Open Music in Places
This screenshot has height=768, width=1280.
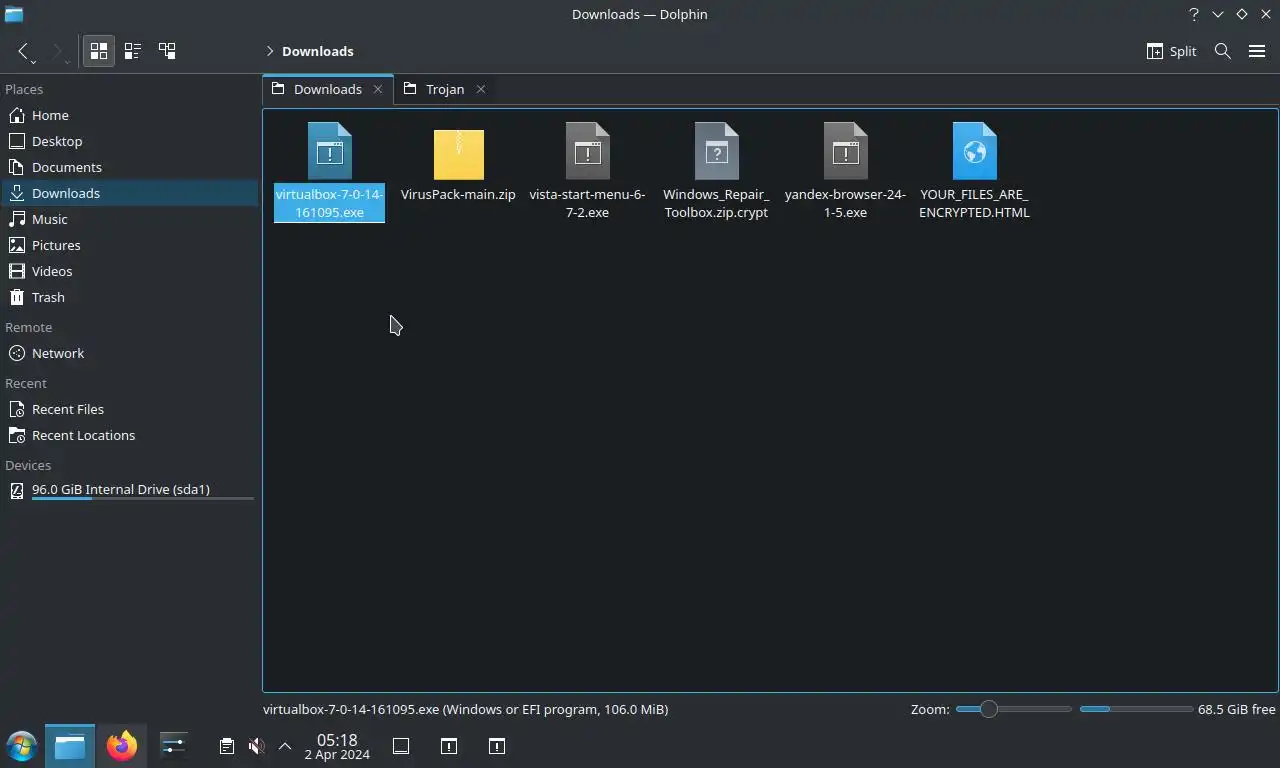pos(130,219)
